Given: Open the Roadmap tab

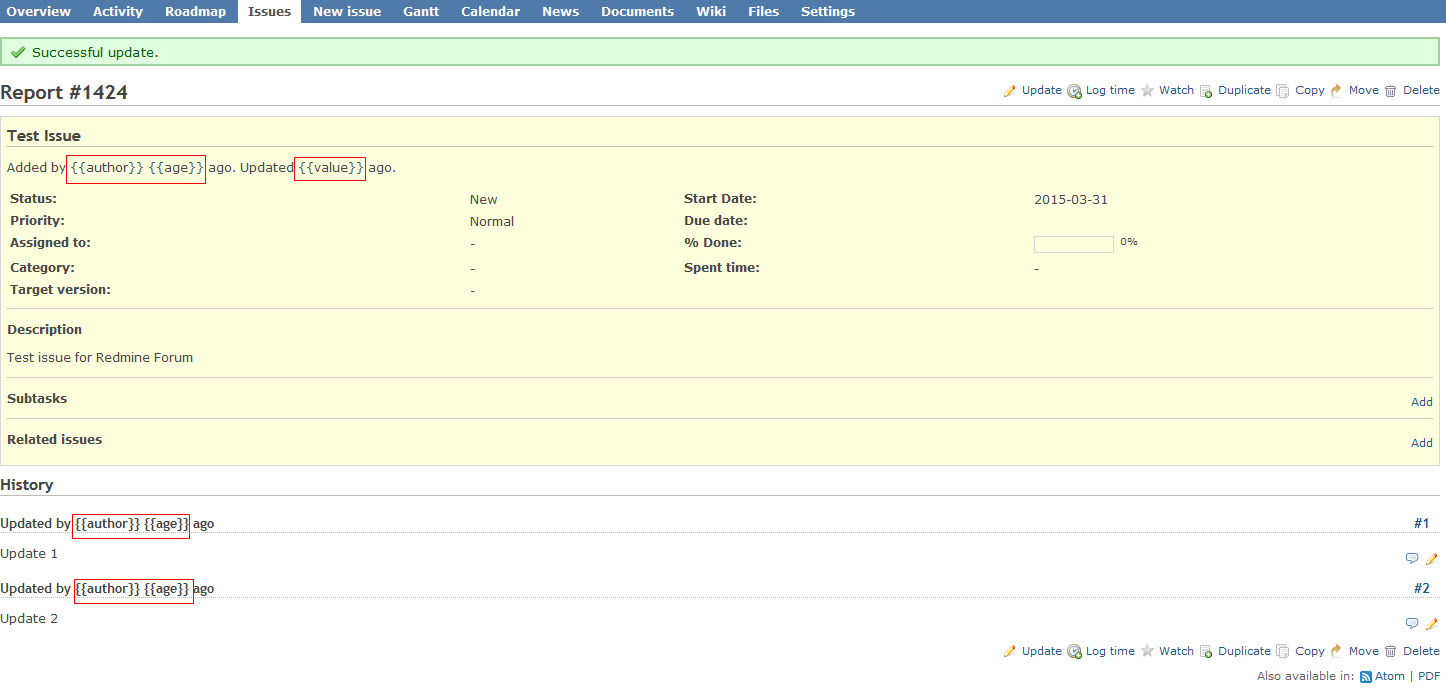Looking at the screenshot, I should (x=196, y=12).
